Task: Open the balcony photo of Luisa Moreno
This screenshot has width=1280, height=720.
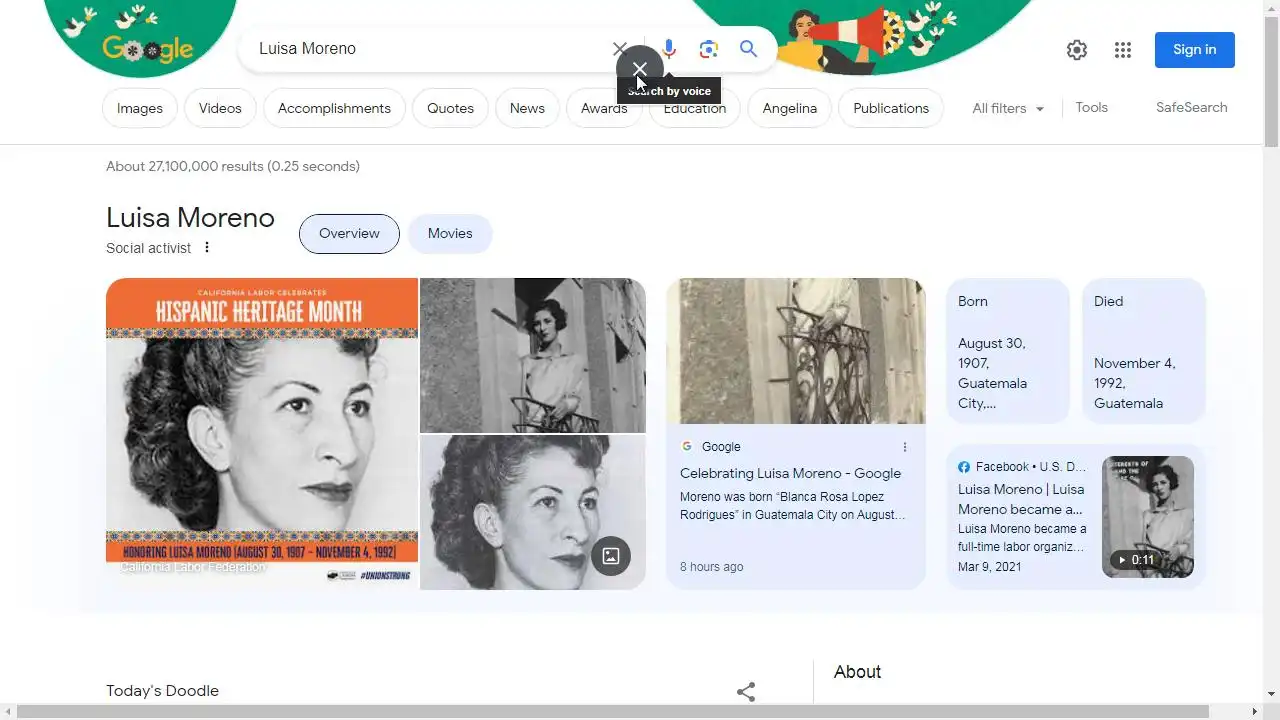Action: tap(533, 355)
